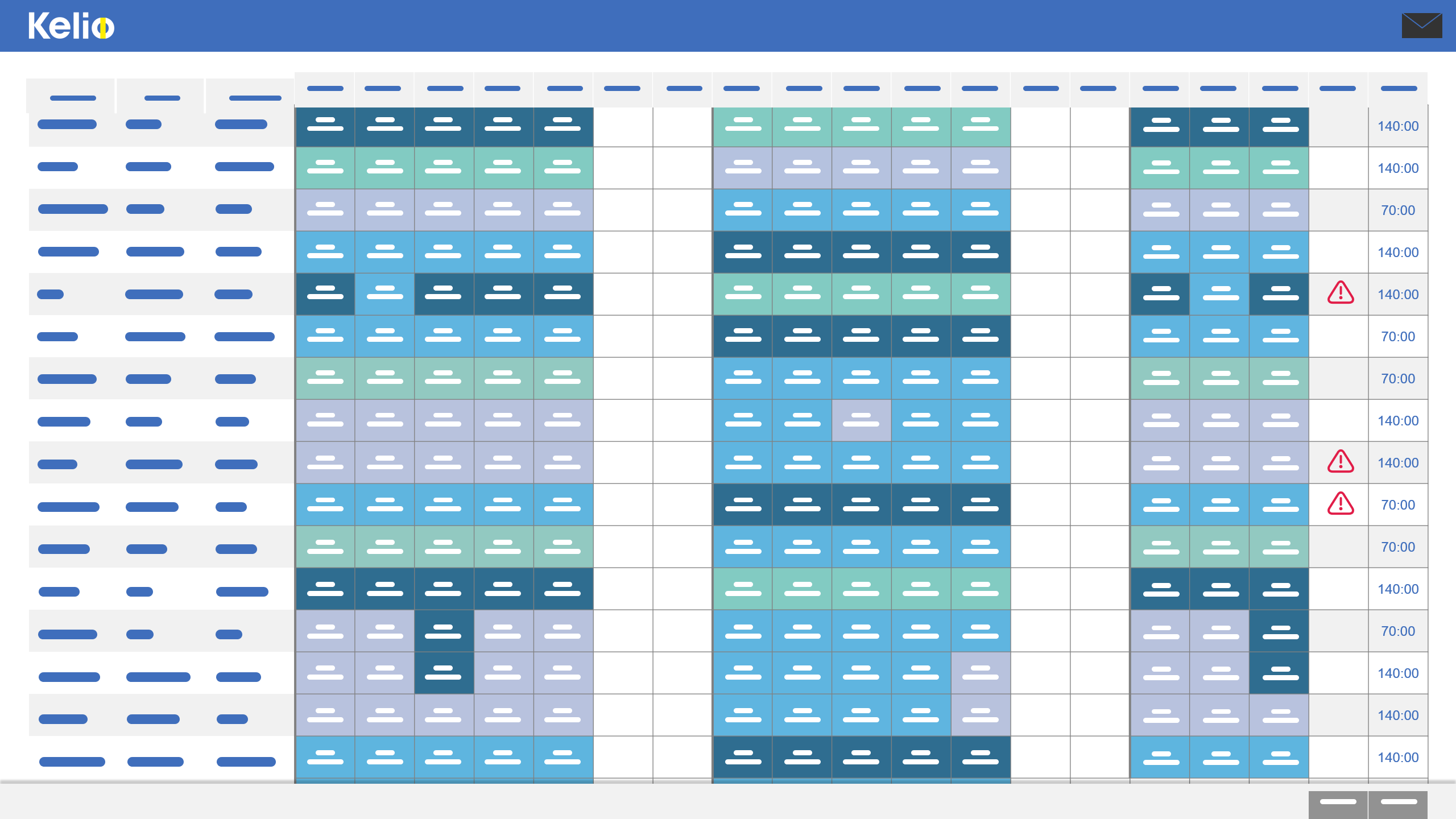Click the lowest red warning triangle icon

click(x=1341, y=504)
